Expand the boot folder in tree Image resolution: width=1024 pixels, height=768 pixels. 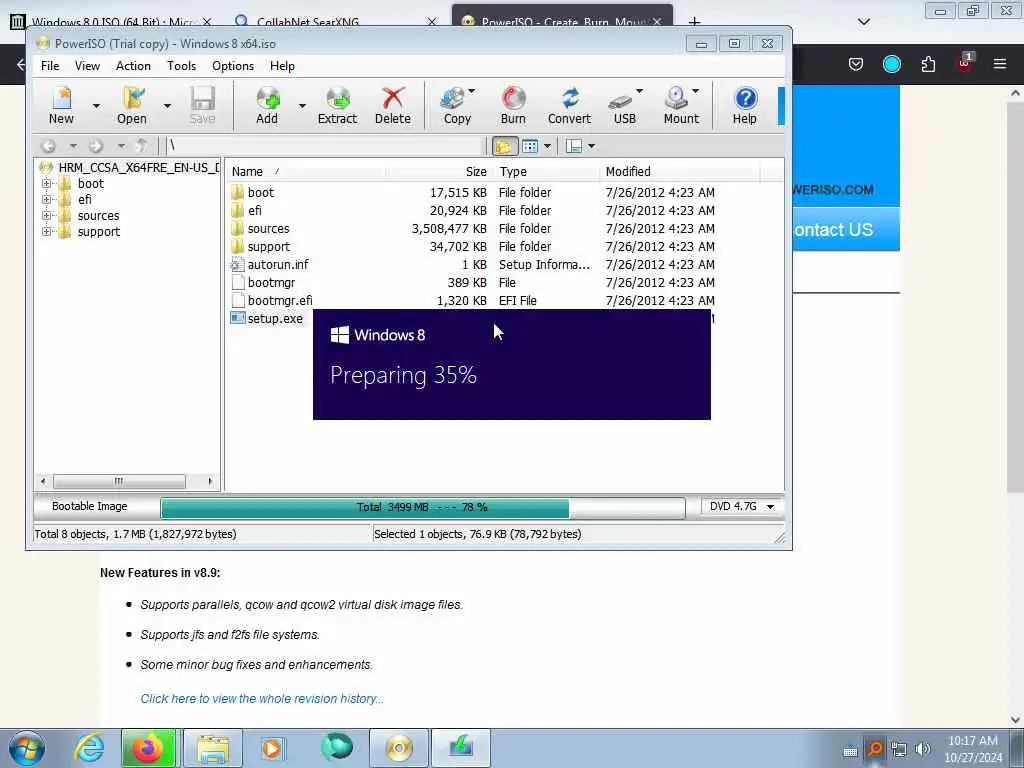coord(46,184)
